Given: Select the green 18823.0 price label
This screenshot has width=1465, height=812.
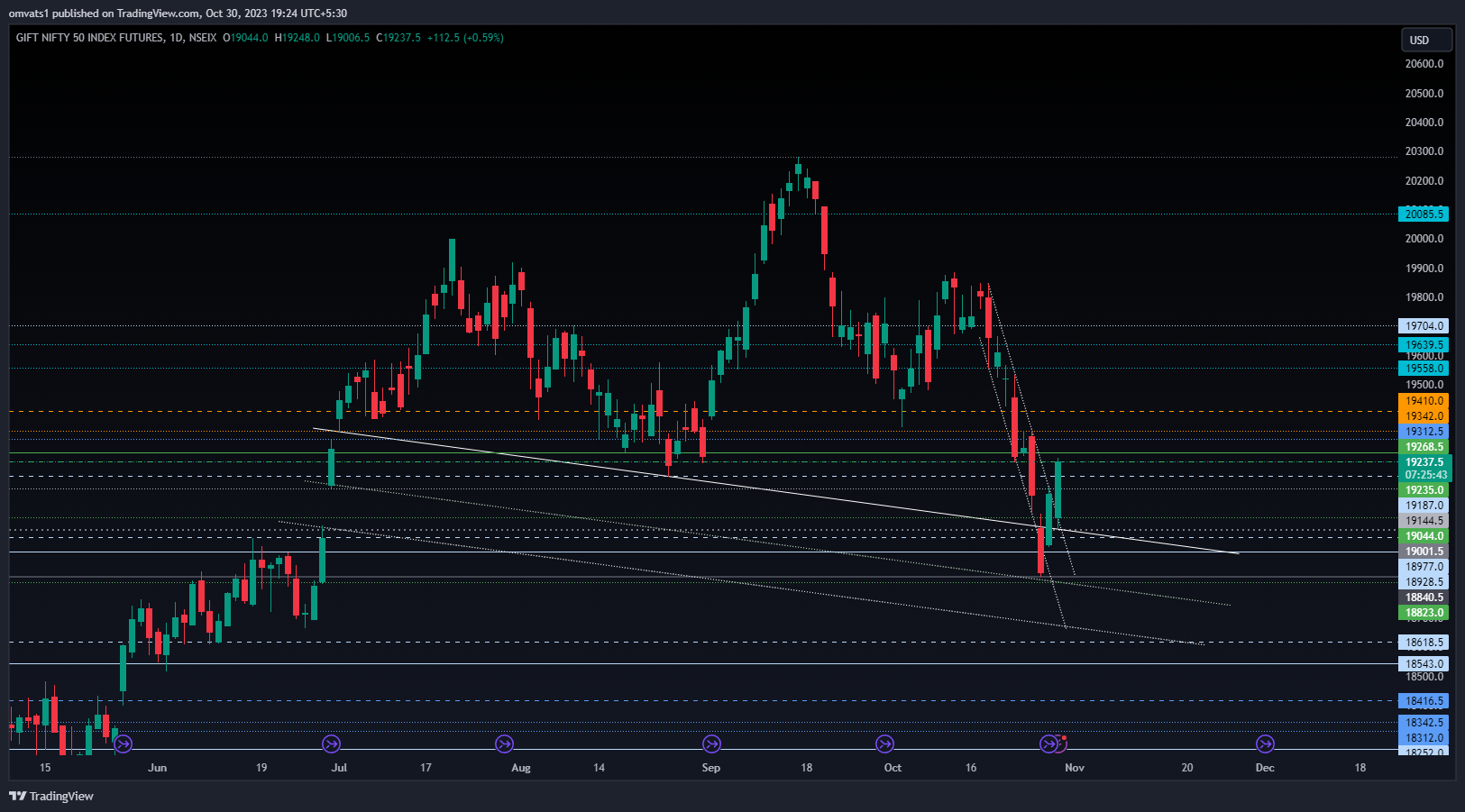Looking at the screenshot, I should 1424,613.
